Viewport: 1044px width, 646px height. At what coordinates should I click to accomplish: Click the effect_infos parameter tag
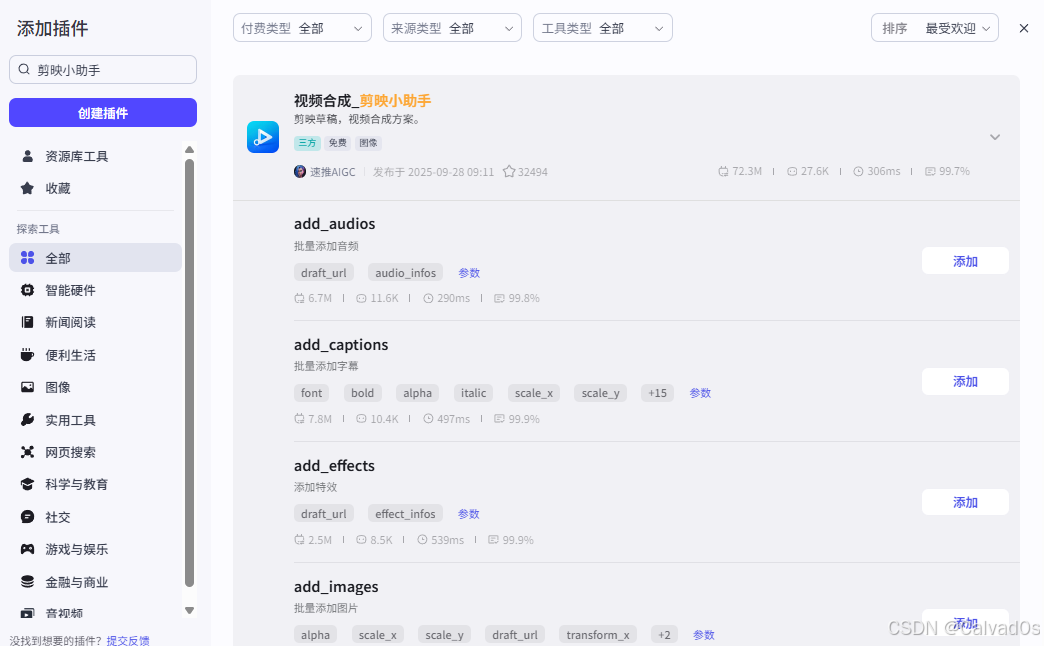[x=405, y=513]
